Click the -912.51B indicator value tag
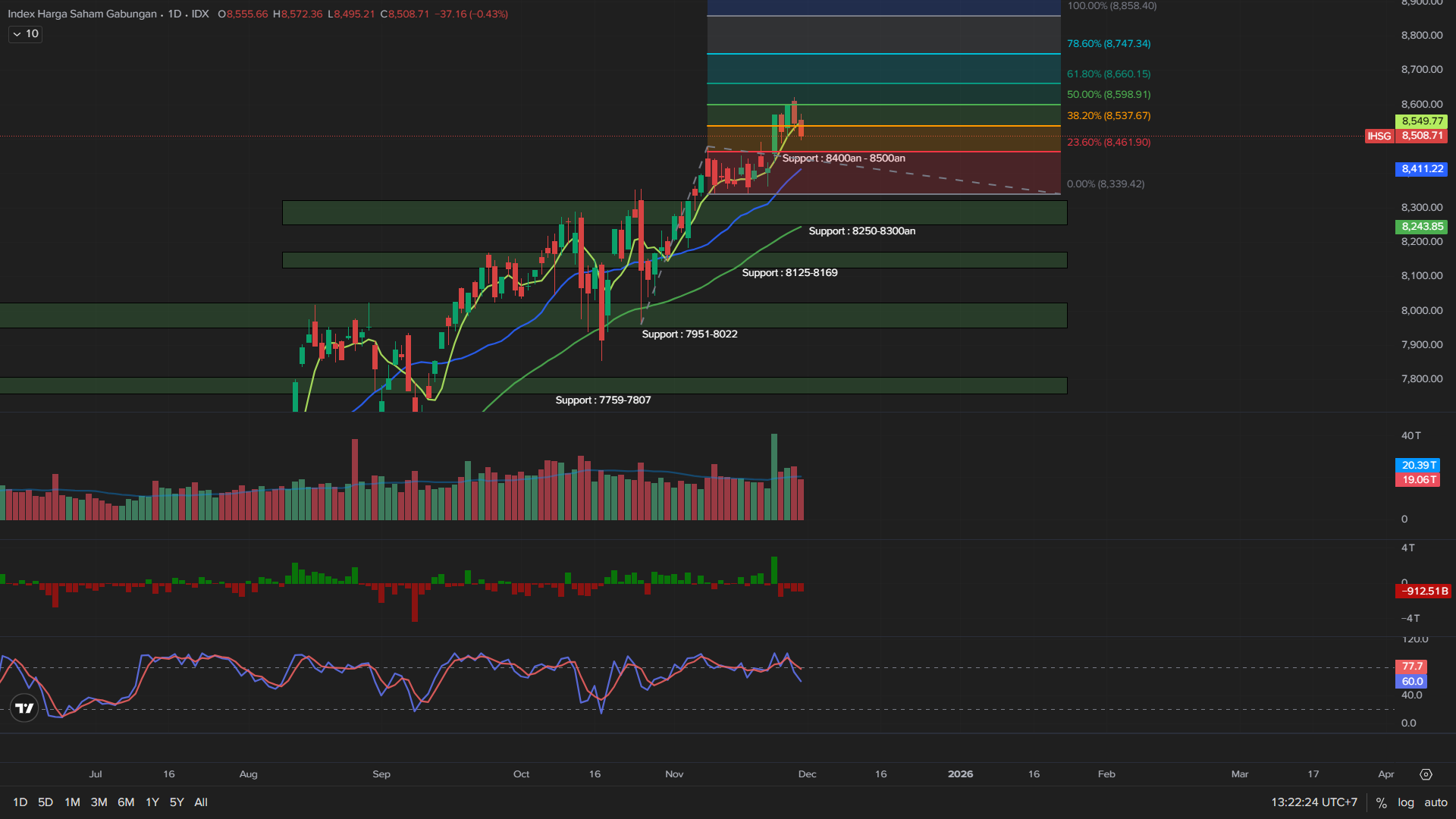The image size is (1456, 819). [x=1423, y=591]
